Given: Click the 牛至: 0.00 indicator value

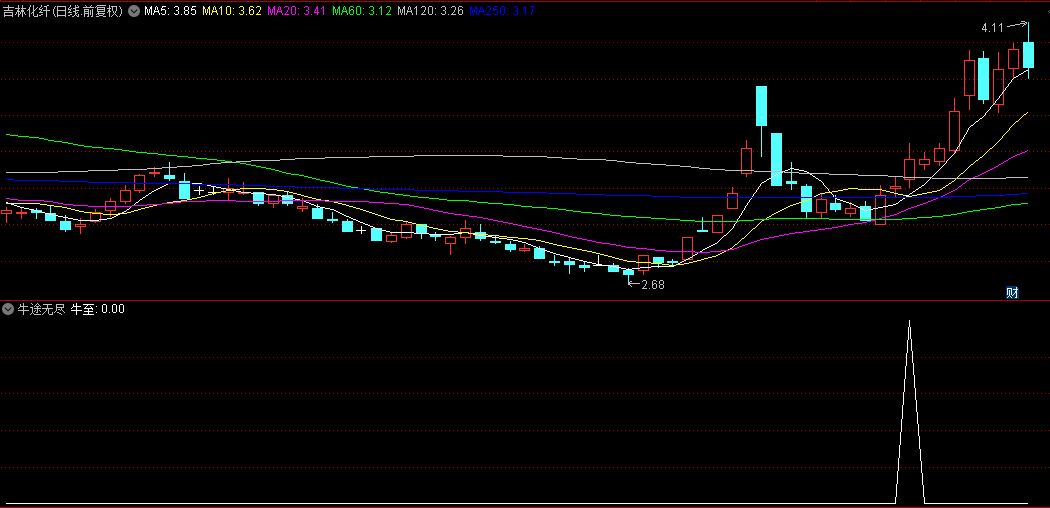Looking at the screenshot, I should coord(98,309).
